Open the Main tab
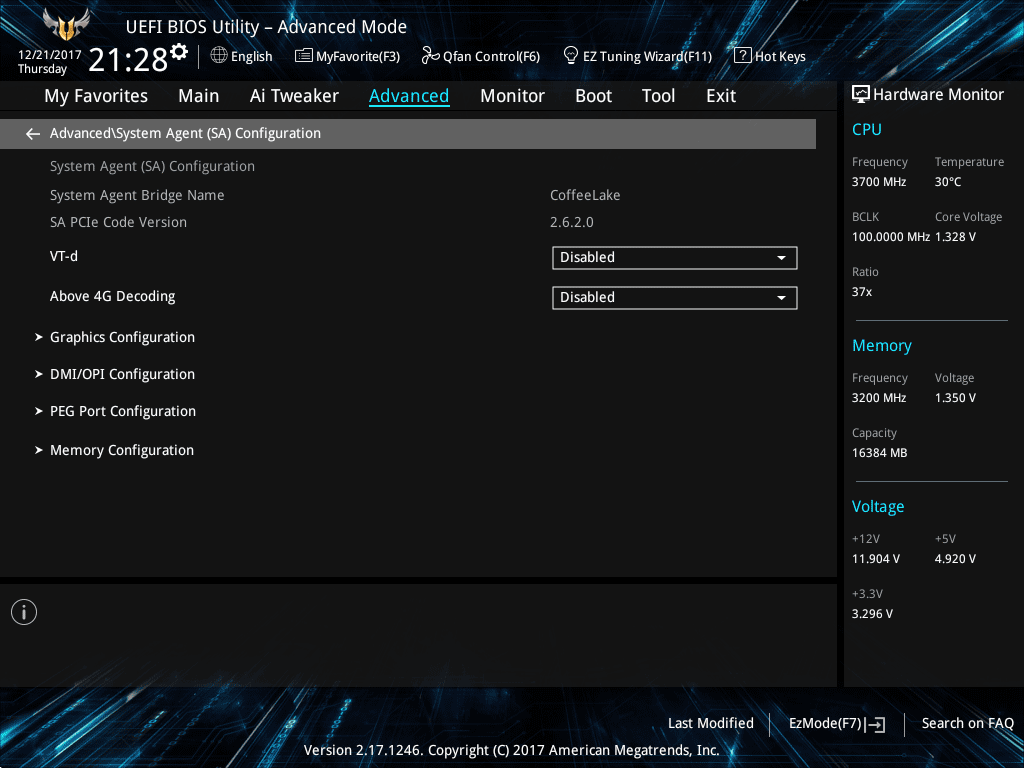 pos(199,96)
